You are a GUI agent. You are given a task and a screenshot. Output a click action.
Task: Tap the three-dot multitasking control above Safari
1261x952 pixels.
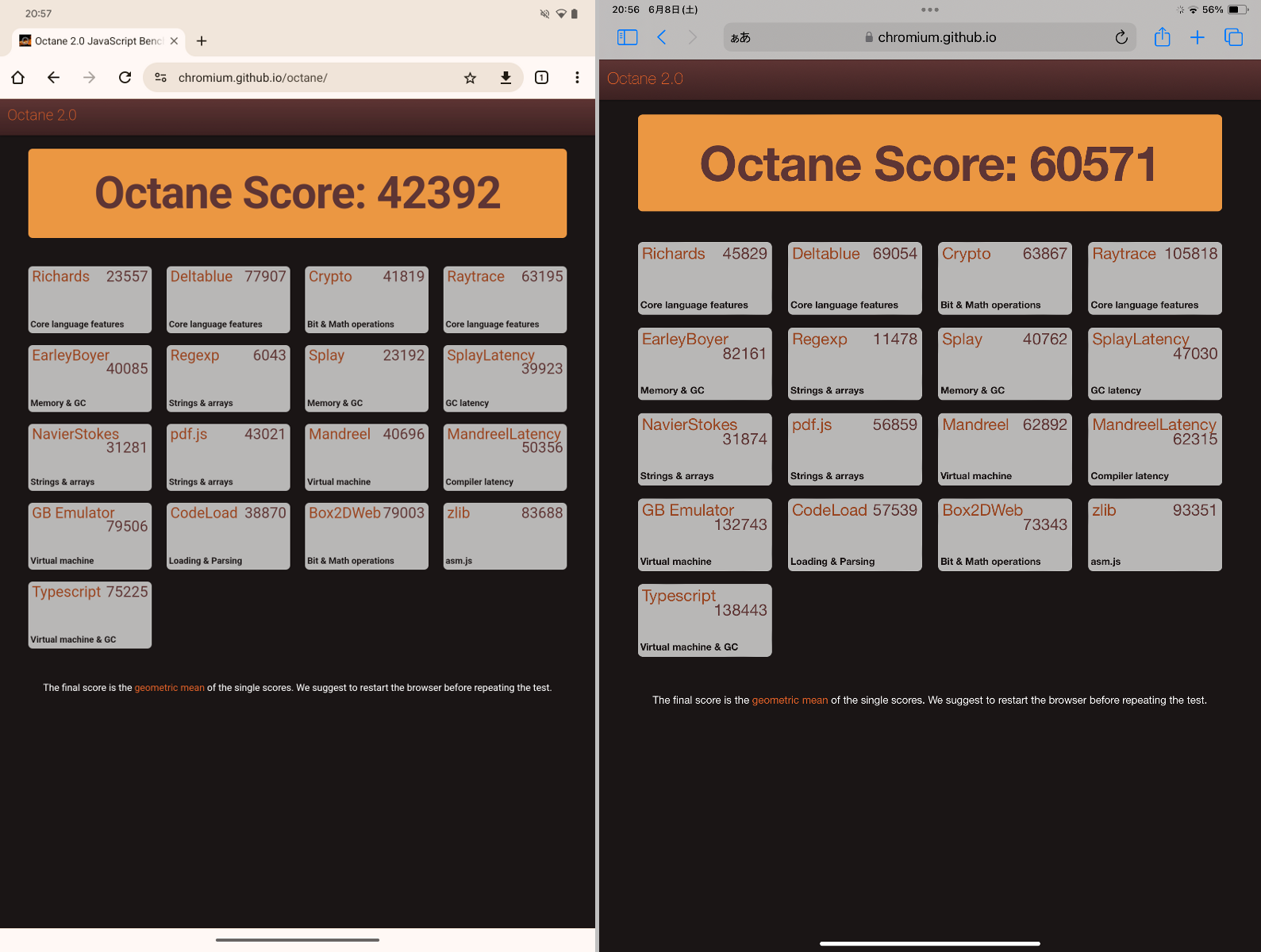point(930,10)
